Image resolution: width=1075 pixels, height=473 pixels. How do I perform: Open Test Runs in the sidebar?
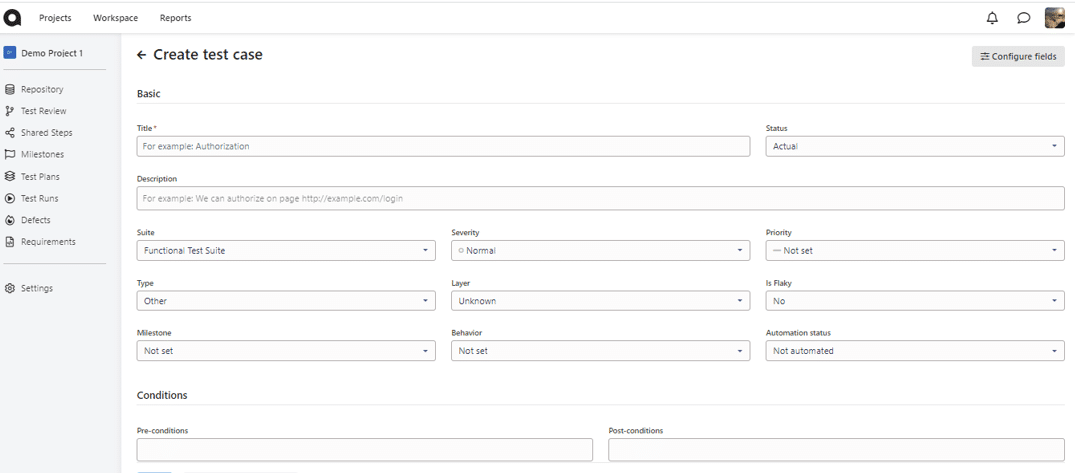[x=39, y=198]
